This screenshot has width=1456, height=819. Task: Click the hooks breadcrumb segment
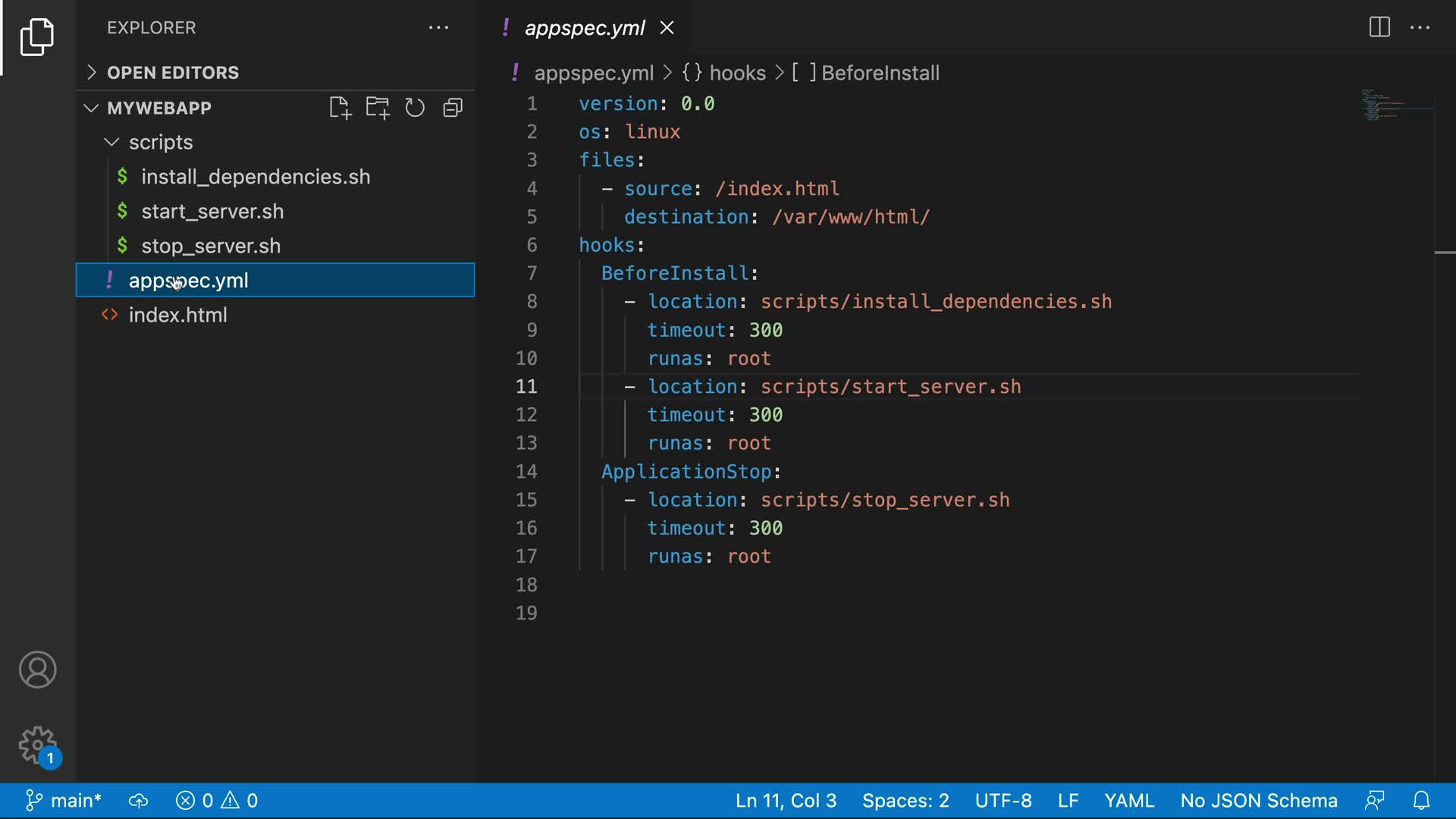coord(736,73)
